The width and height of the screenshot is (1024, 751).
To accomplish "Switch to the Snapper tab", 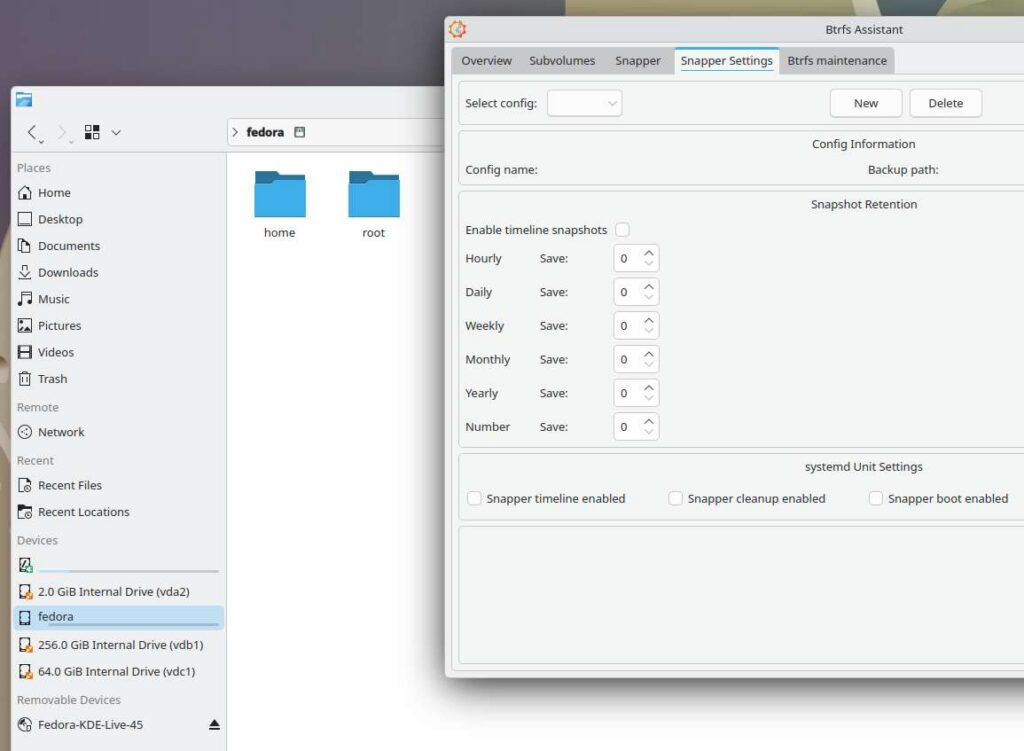I will coord(638,61).
